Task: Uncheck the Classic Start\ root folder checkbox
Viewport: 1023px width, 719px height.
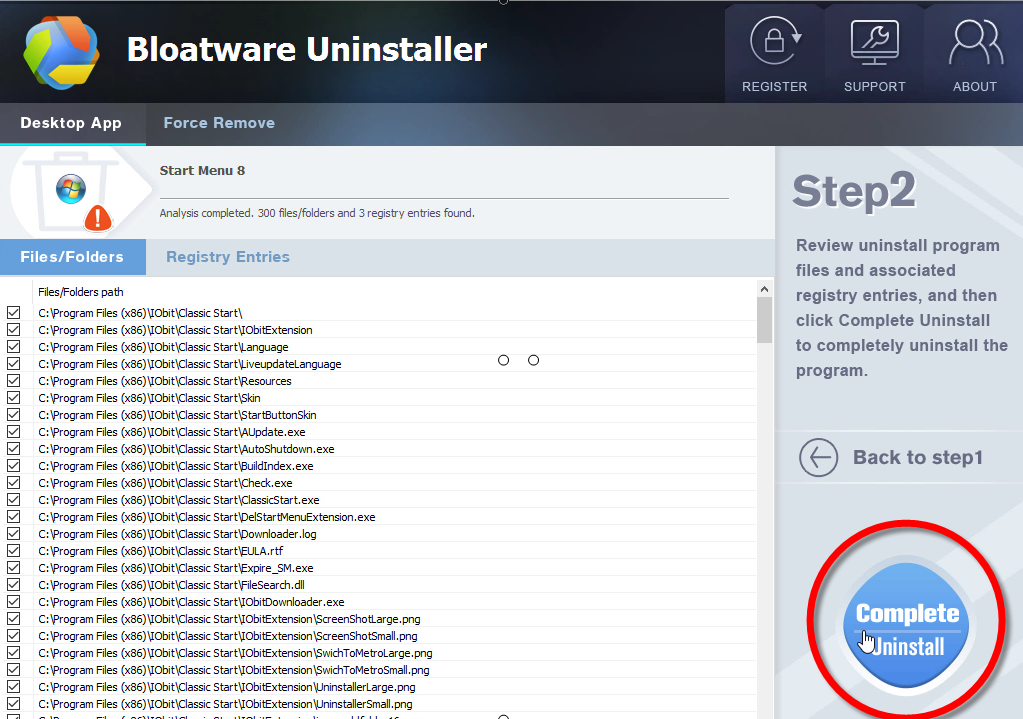Action: tap(14, 313)
